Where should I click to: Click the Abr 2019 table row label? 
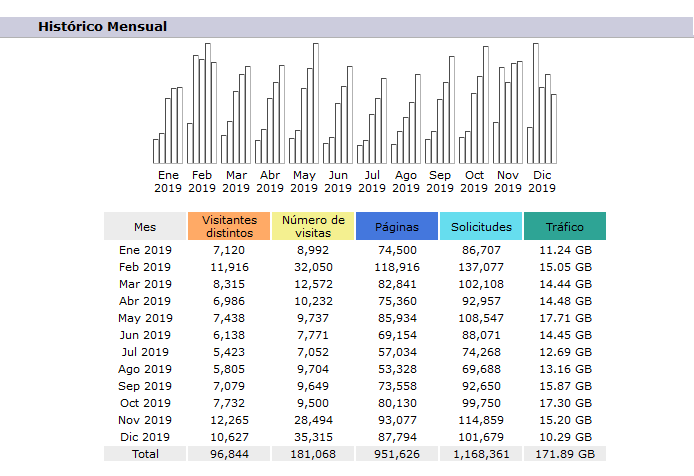click(145, 301)
